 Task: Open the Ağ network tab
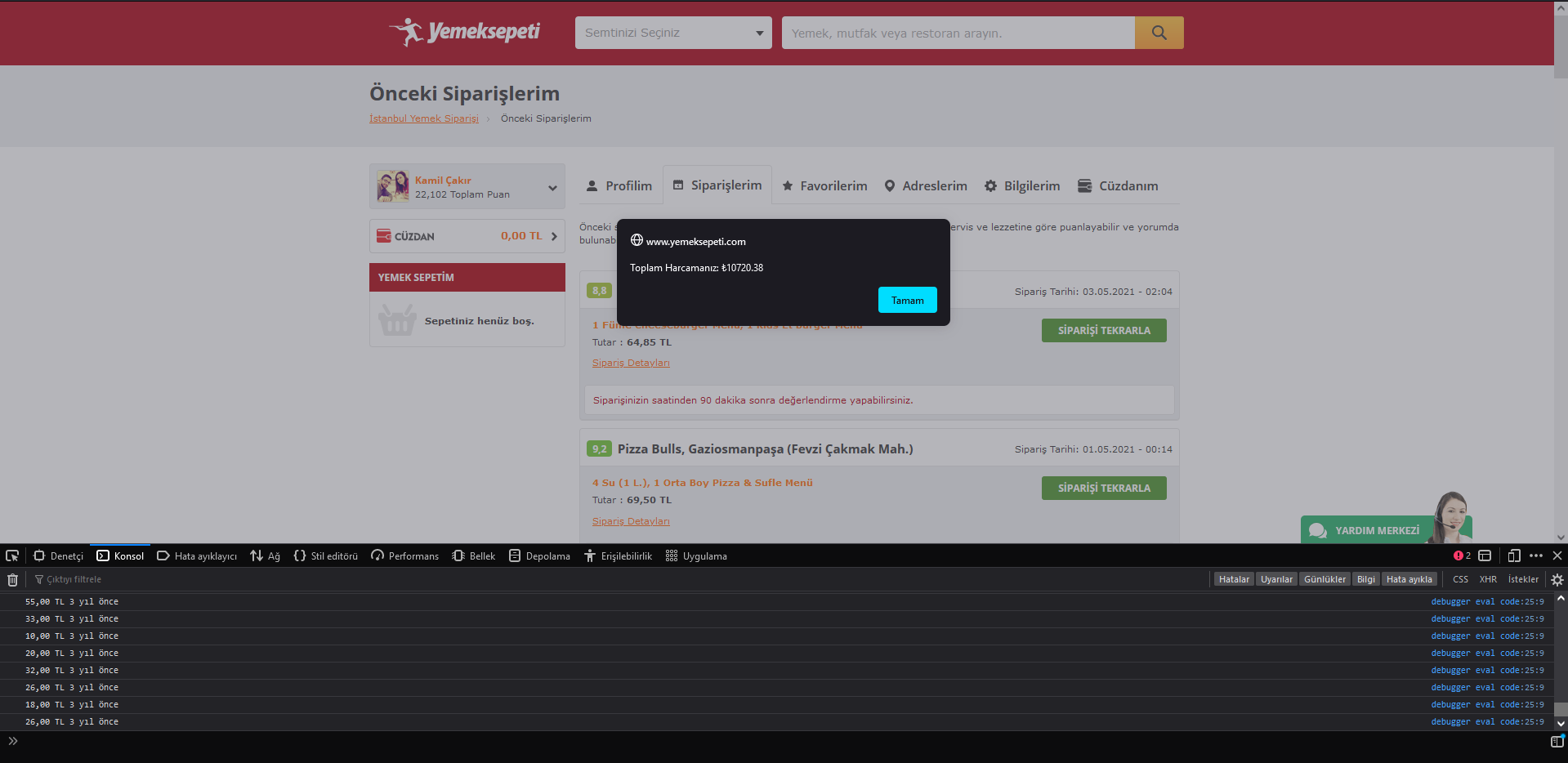tap(266, 556)
